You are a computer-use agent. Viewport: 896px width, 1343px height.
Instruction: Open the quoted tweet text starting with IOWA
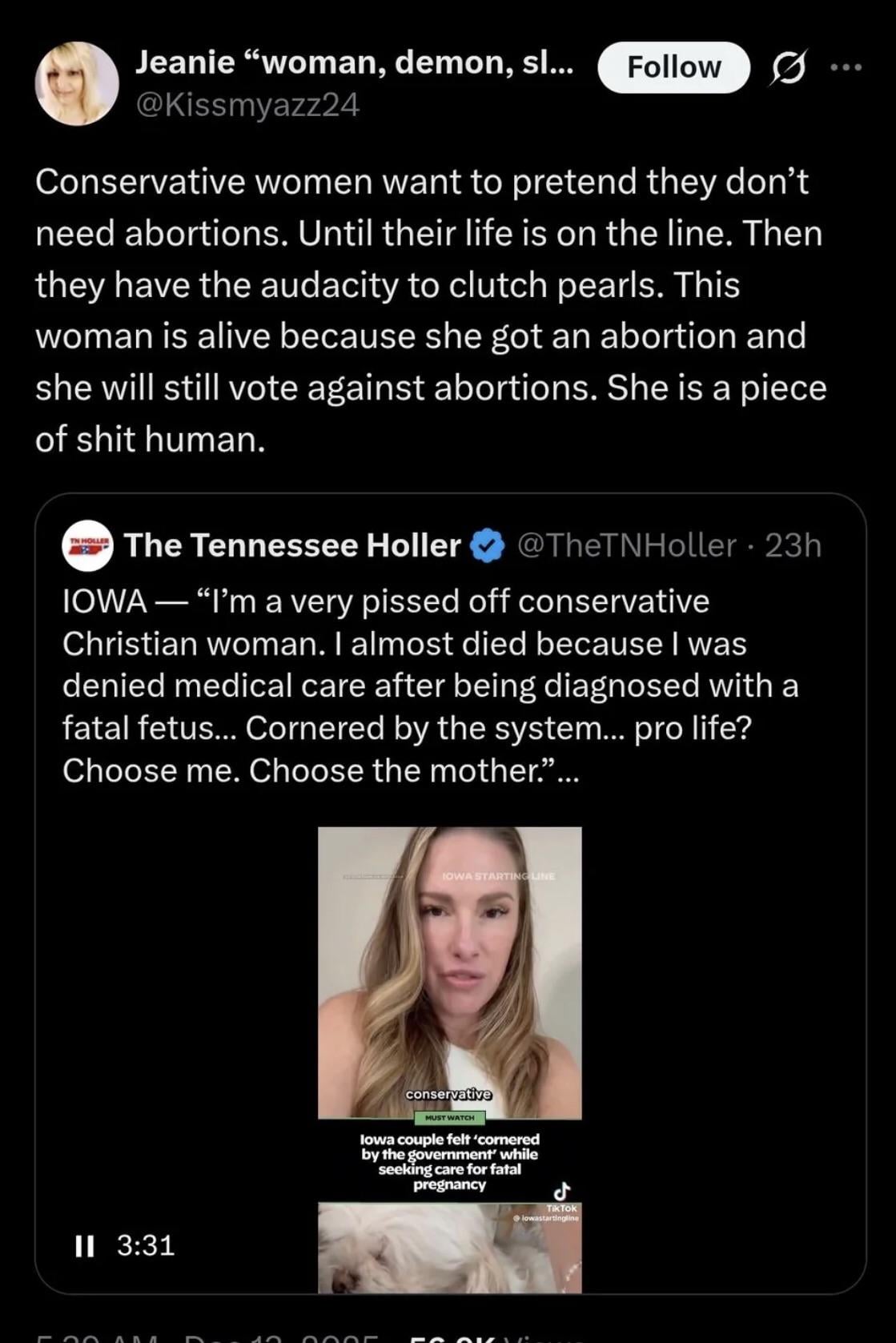(x=430, y=686)
